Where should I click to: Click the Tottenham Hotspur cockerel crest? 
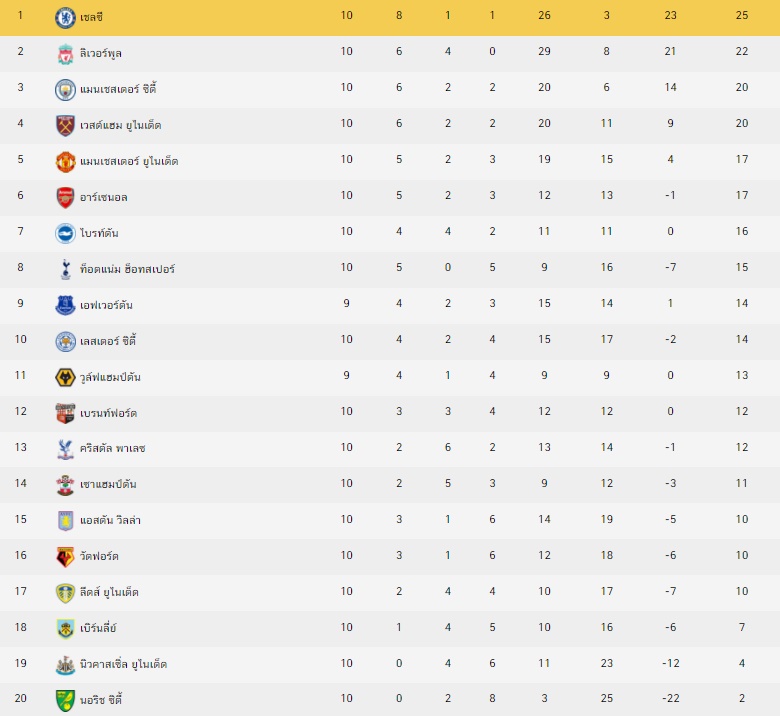point(65,269)
